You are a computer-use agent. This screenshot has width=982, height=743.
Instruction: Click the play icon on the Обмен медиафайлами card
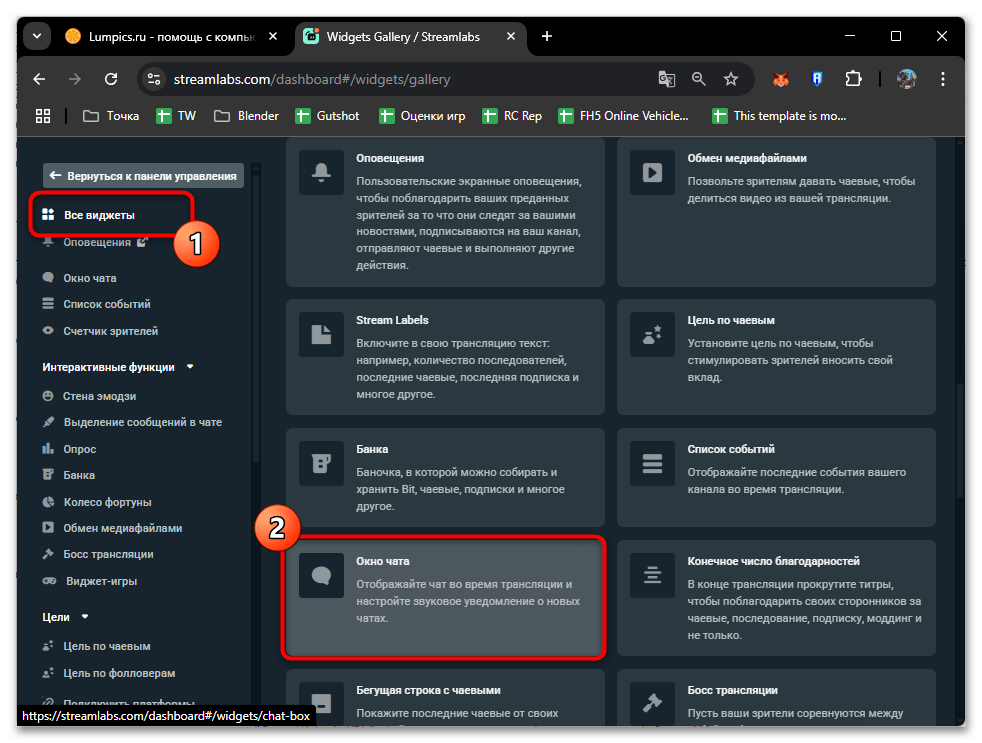click(652, 172)
